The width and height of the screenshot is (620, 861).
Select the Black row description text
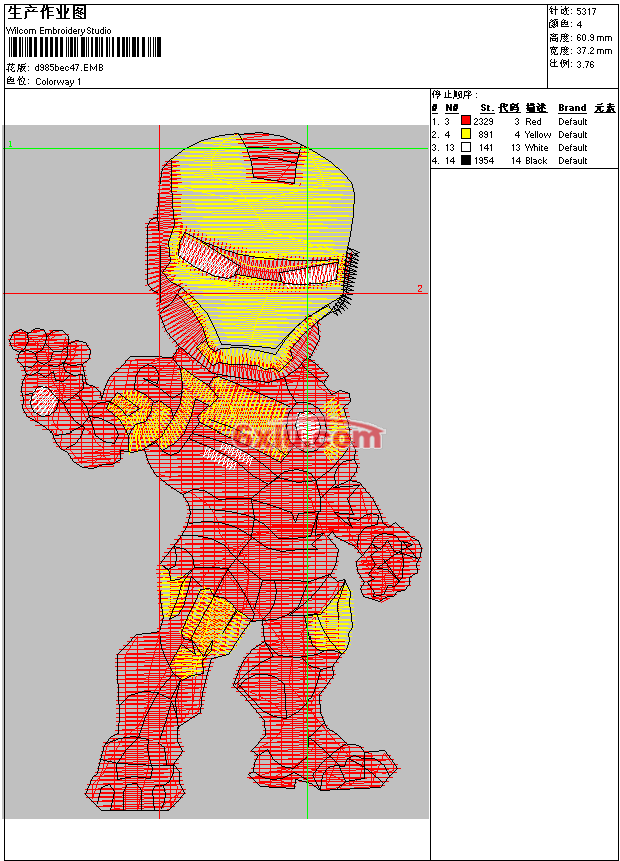pyautogui.click(x=535, y=160)
